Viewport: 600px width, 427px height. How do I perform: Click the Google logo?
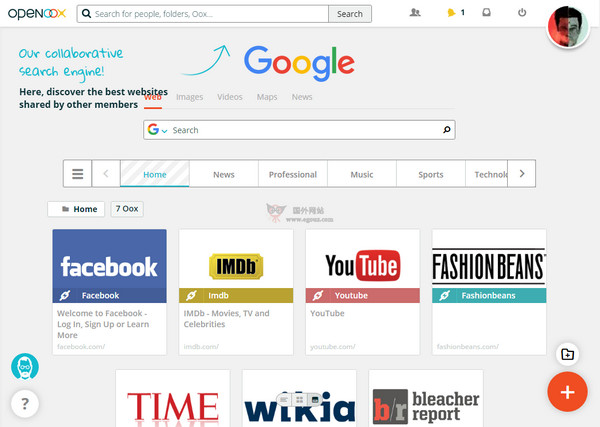(x=299, y=63)
